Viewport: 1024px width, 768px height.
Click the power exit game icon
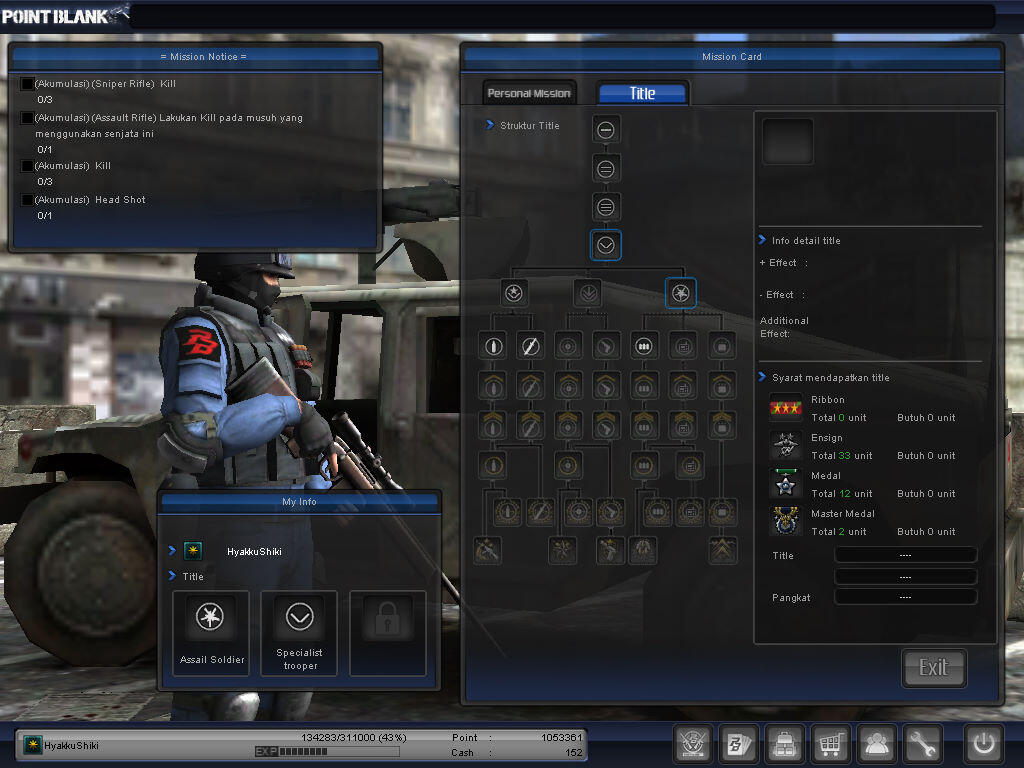pos(984,744)
